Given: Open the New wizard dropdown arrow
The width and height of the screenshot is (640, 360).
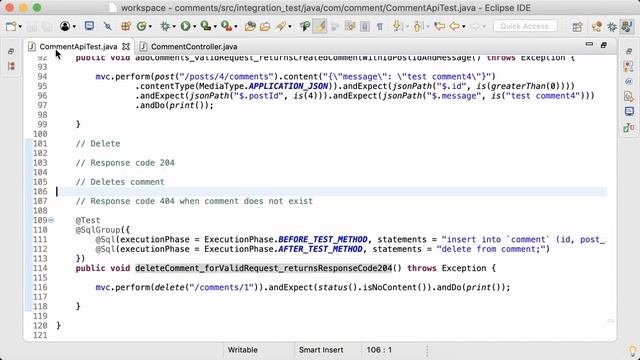Looking at the screenshot, I should coord(20,27).
